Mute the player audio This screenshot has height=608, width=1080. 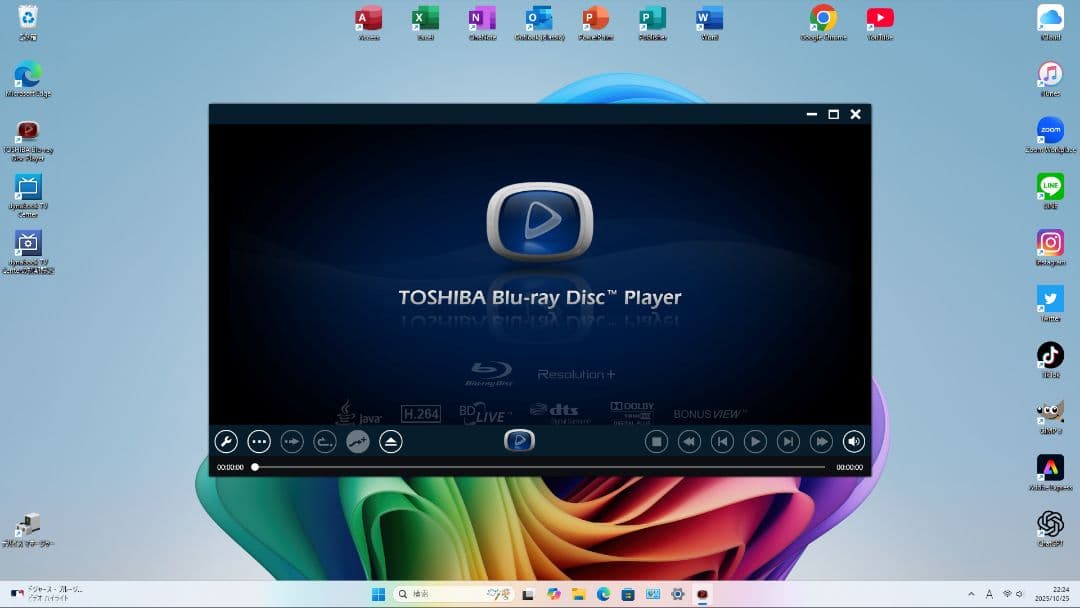pyautogui.click(x=853, y=441)
